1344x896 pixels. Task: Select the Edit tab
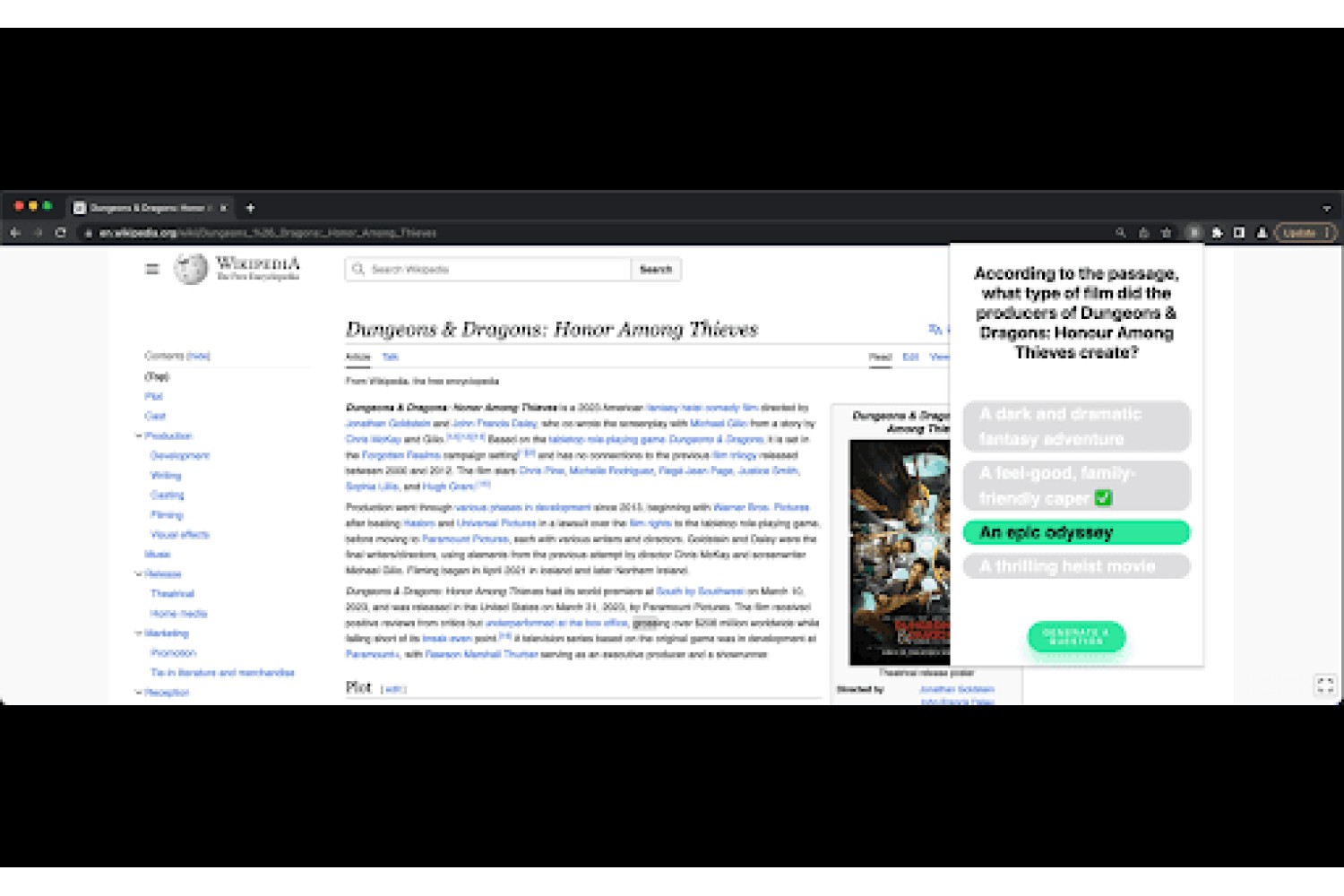(910, 357)
